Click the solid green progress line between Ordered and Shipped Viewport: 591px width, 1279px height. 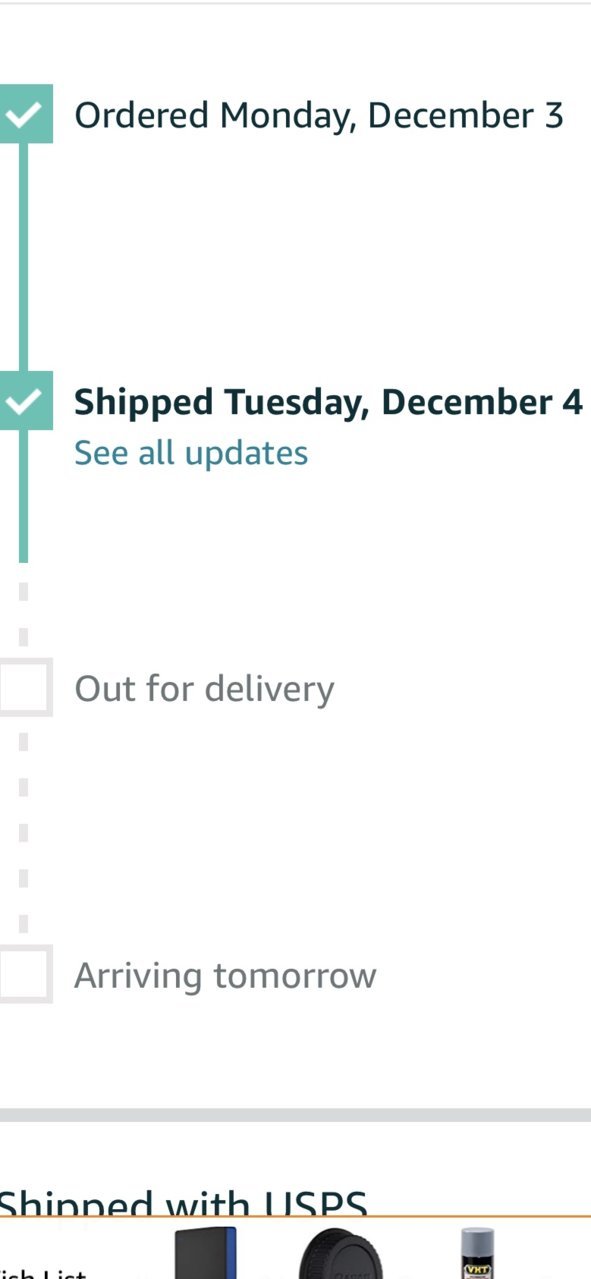point(24,259)
